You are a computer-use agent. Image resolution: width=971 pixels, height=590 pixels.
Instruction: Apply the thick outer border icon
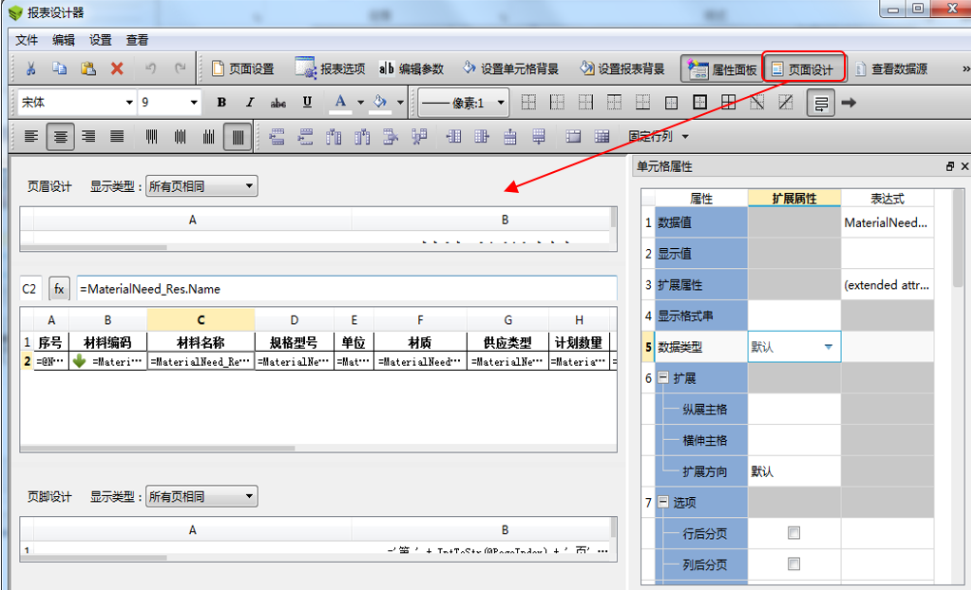(x=700, y=103)
